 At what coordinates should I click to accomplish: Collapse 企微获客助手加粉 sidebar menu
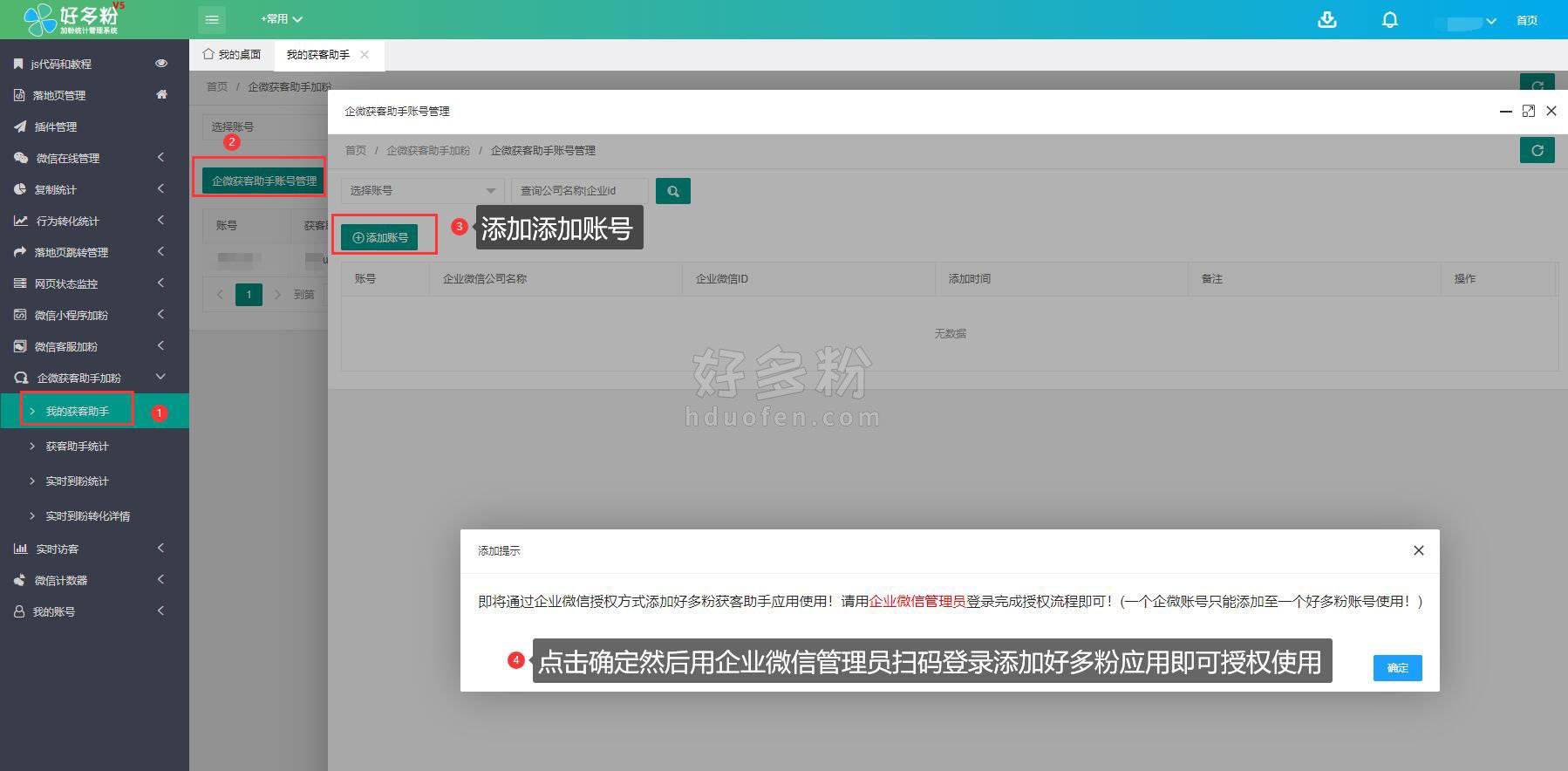click(94, 378)
